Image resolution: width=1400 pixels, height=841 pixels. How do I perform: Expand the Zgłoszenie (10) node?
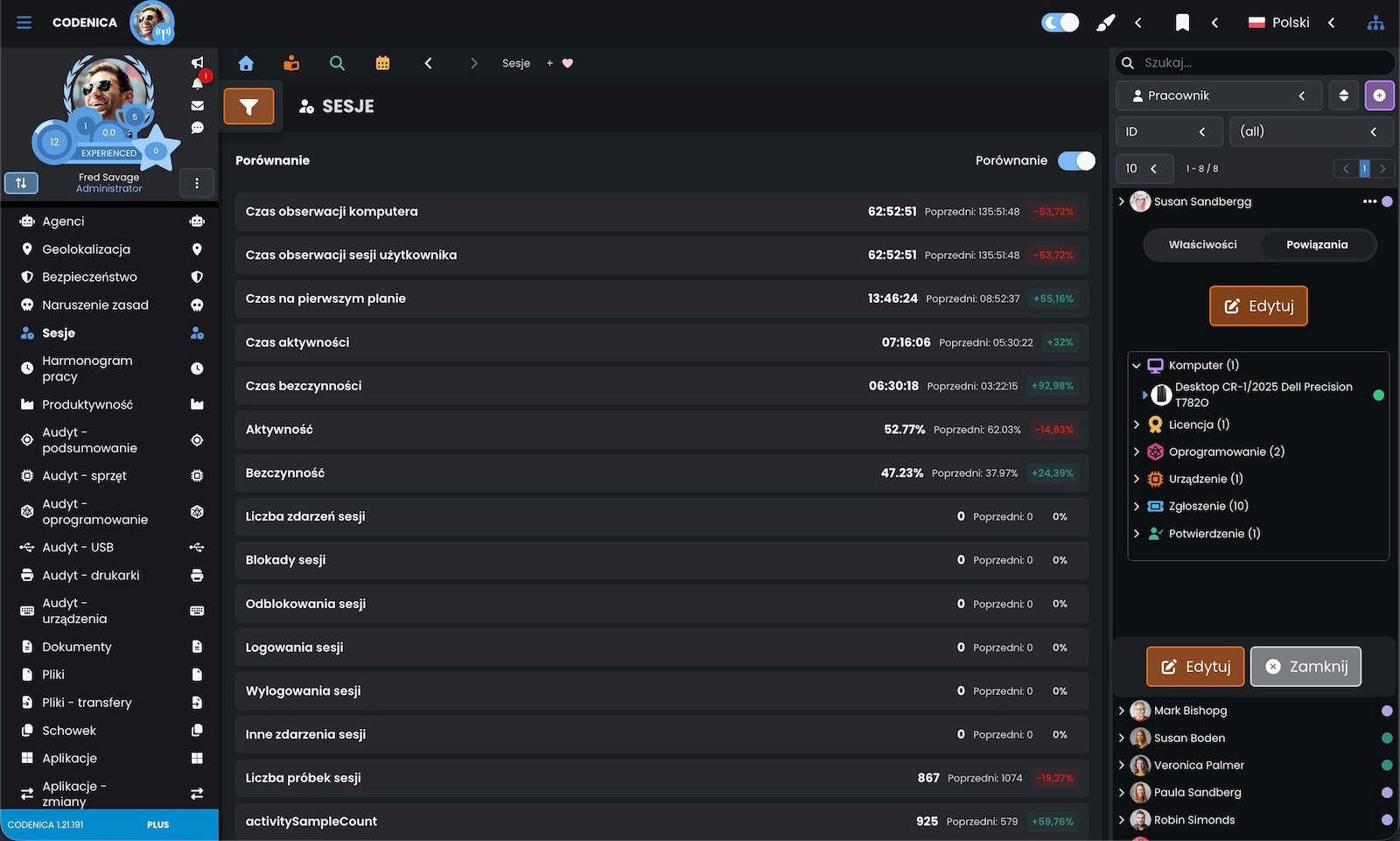coord(1137,506)
